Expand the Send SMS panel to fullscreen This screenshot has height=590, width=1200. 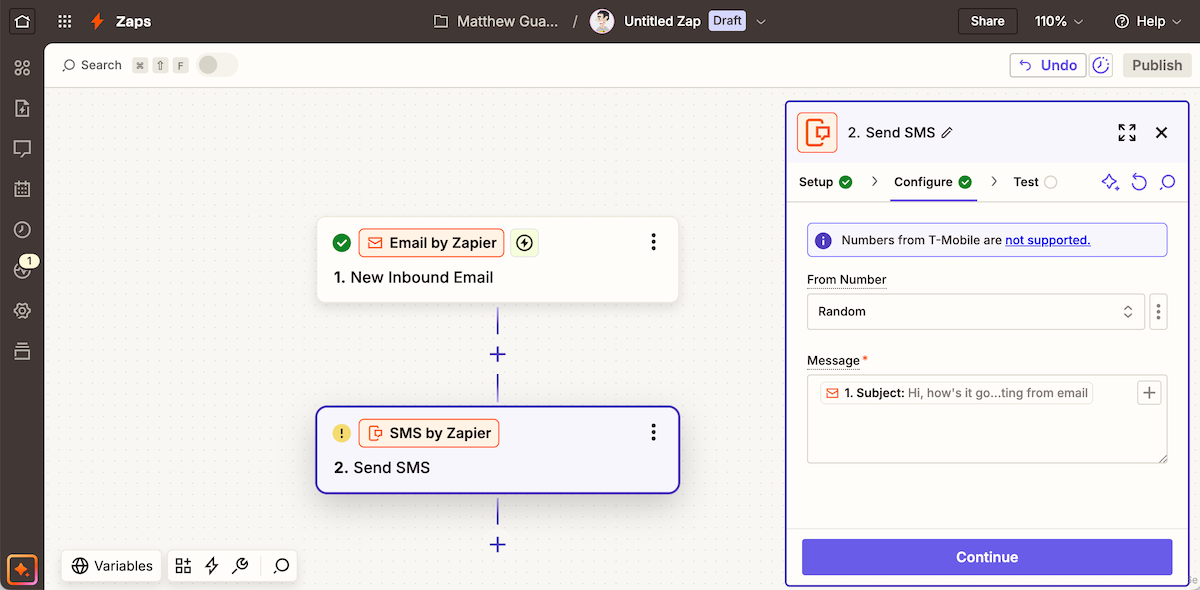pos(1127,133)
